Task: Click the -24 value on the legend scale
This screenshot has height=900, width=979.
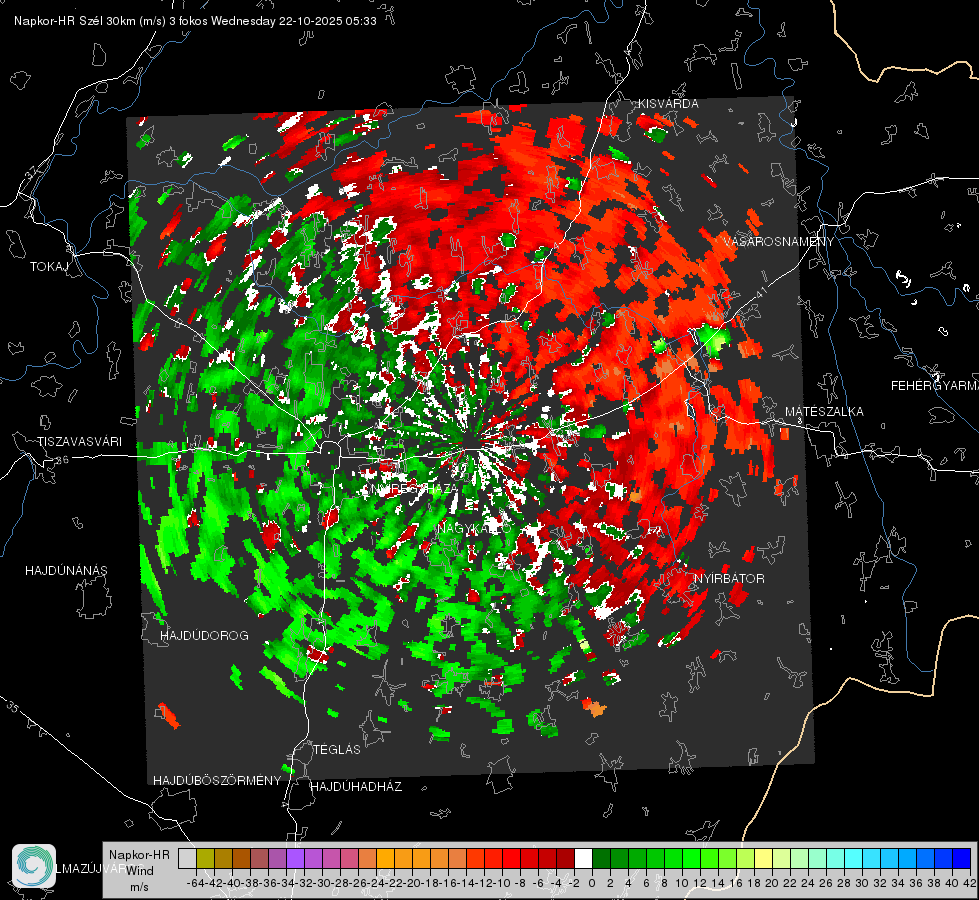Action: click(x=375, y=883)
